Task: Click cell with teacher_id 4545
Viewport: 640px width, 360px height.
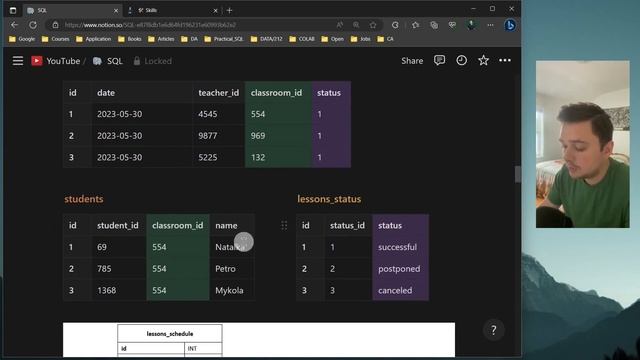Action: click(218, 114)
